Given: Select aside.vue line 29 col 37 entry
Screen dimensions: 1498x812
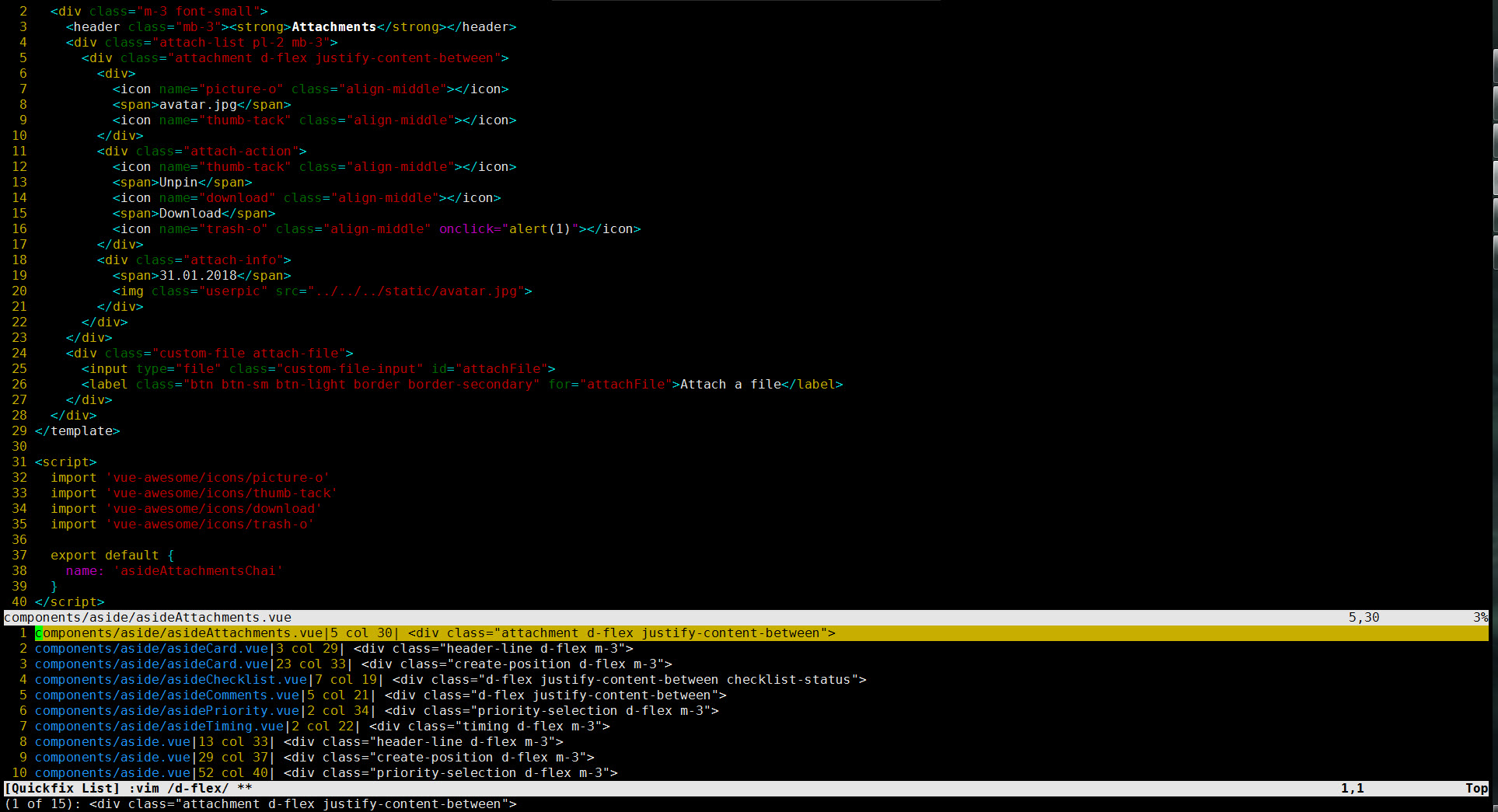Looking at the screenshot, I should [x=315, y=758].
